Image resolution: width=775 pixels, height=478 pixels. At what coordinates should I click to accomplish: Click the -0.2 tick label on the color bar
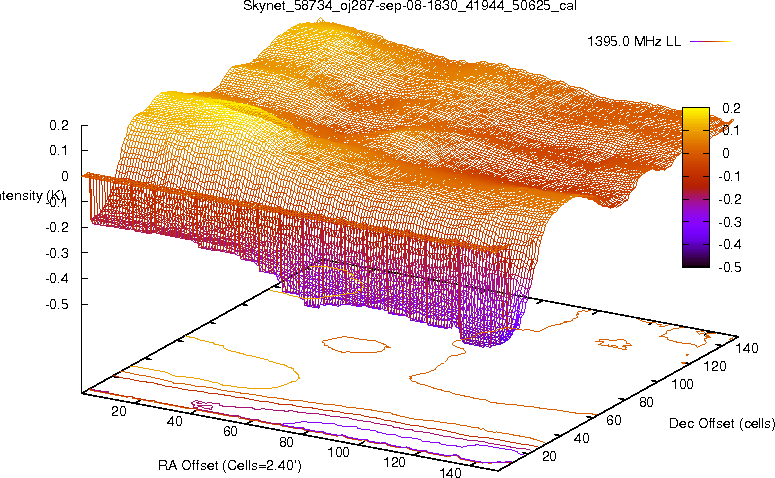[x=729, y=199]
